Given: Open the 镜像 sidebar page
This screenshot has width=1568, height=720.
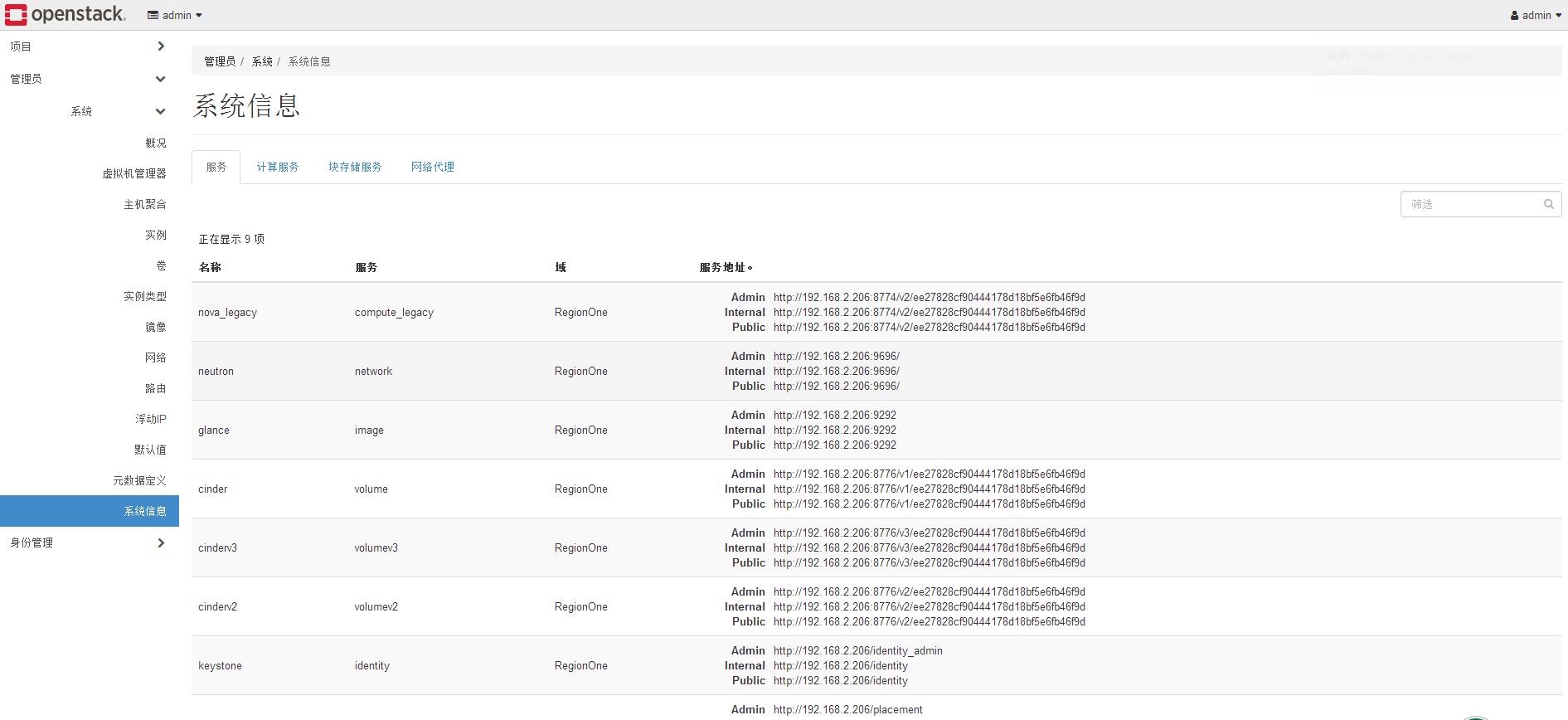Looking at the screenshot, I should [156, 327].
